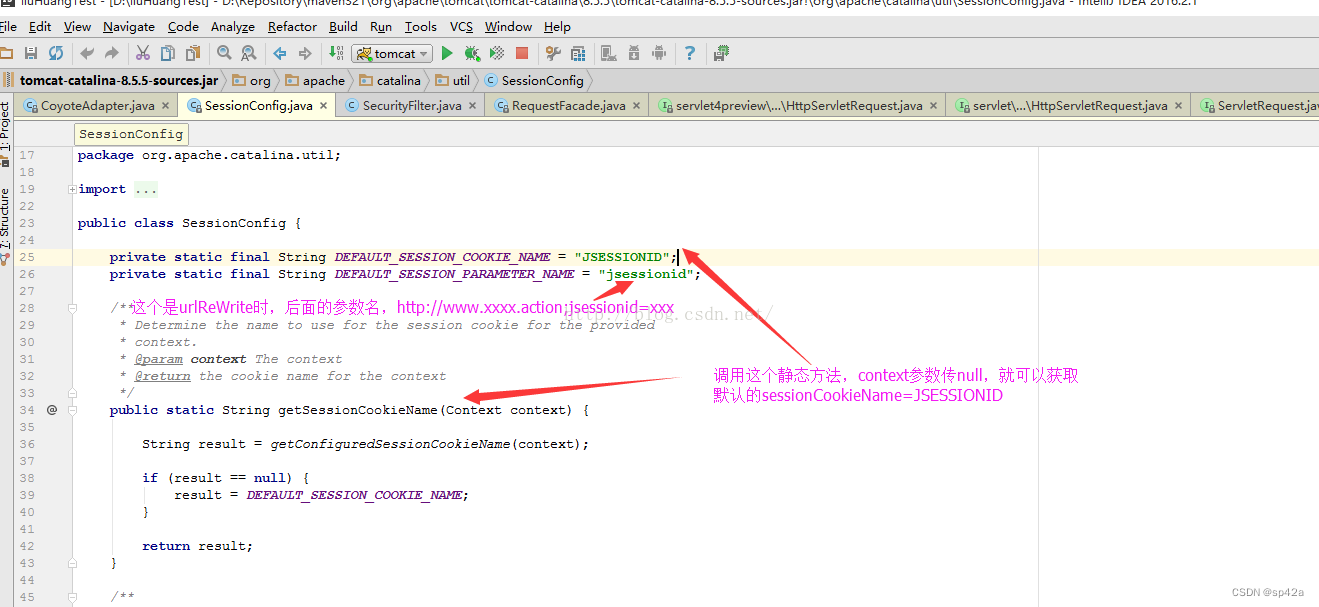1319x607 pixels.
Task: Open the Refactor menu
Action: pyautogui.click(x=292, y=27)
